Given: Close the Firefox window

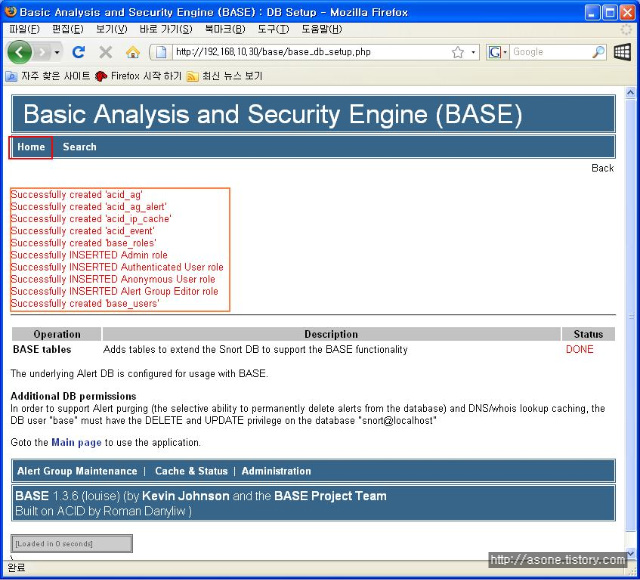Looking at the screenshot, I should [627, 12].
